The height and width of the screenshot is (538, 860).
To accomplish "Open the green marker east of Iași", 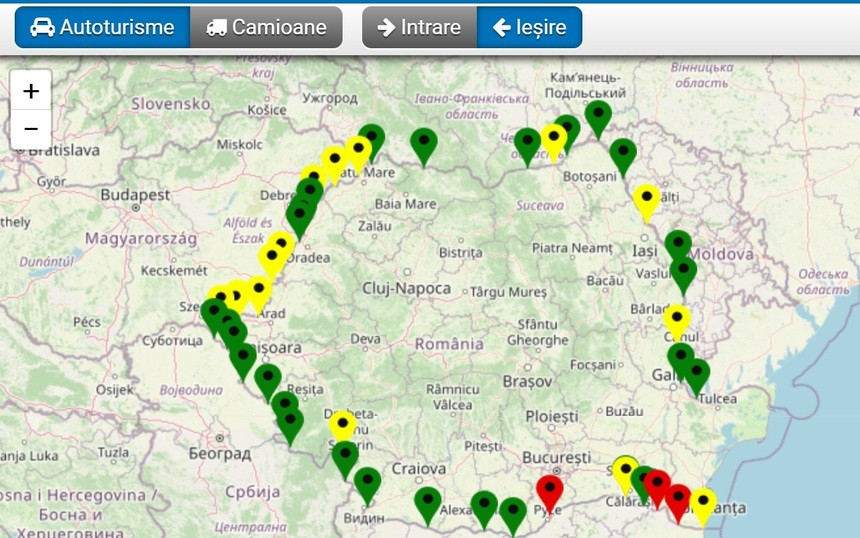I will (678, 245).
